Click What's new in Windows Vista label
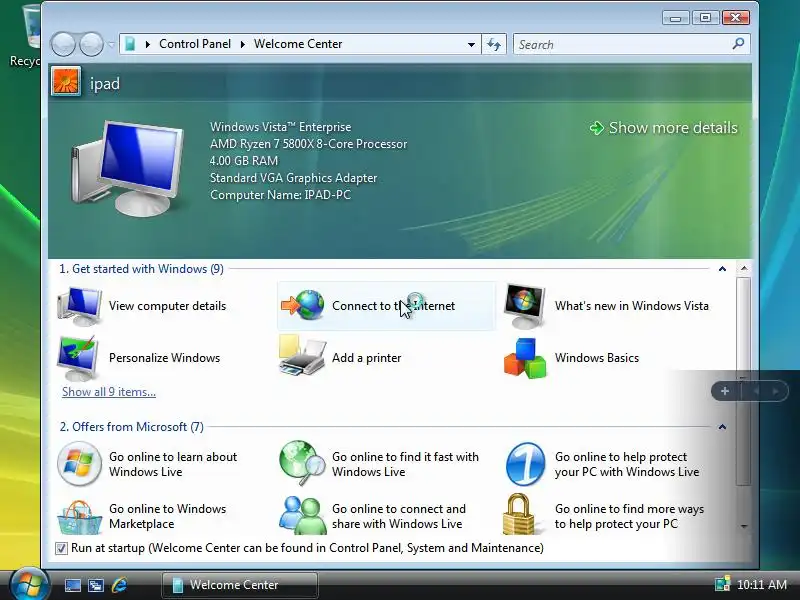The height and width of the screenshot is (600, 800). [x=632, y=306]
